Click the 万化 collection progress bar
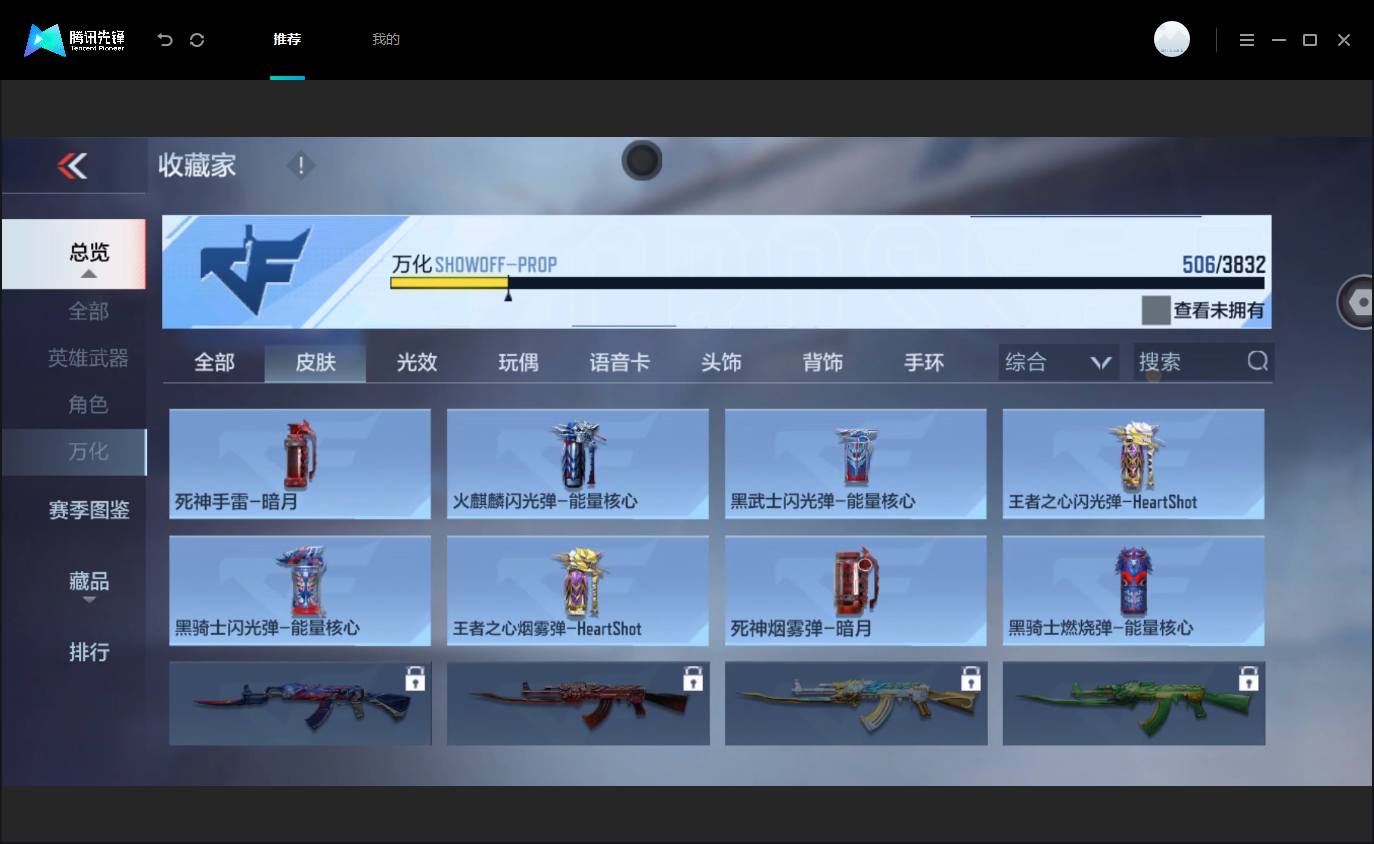1374x844 pixels. (x=827, y=283)
